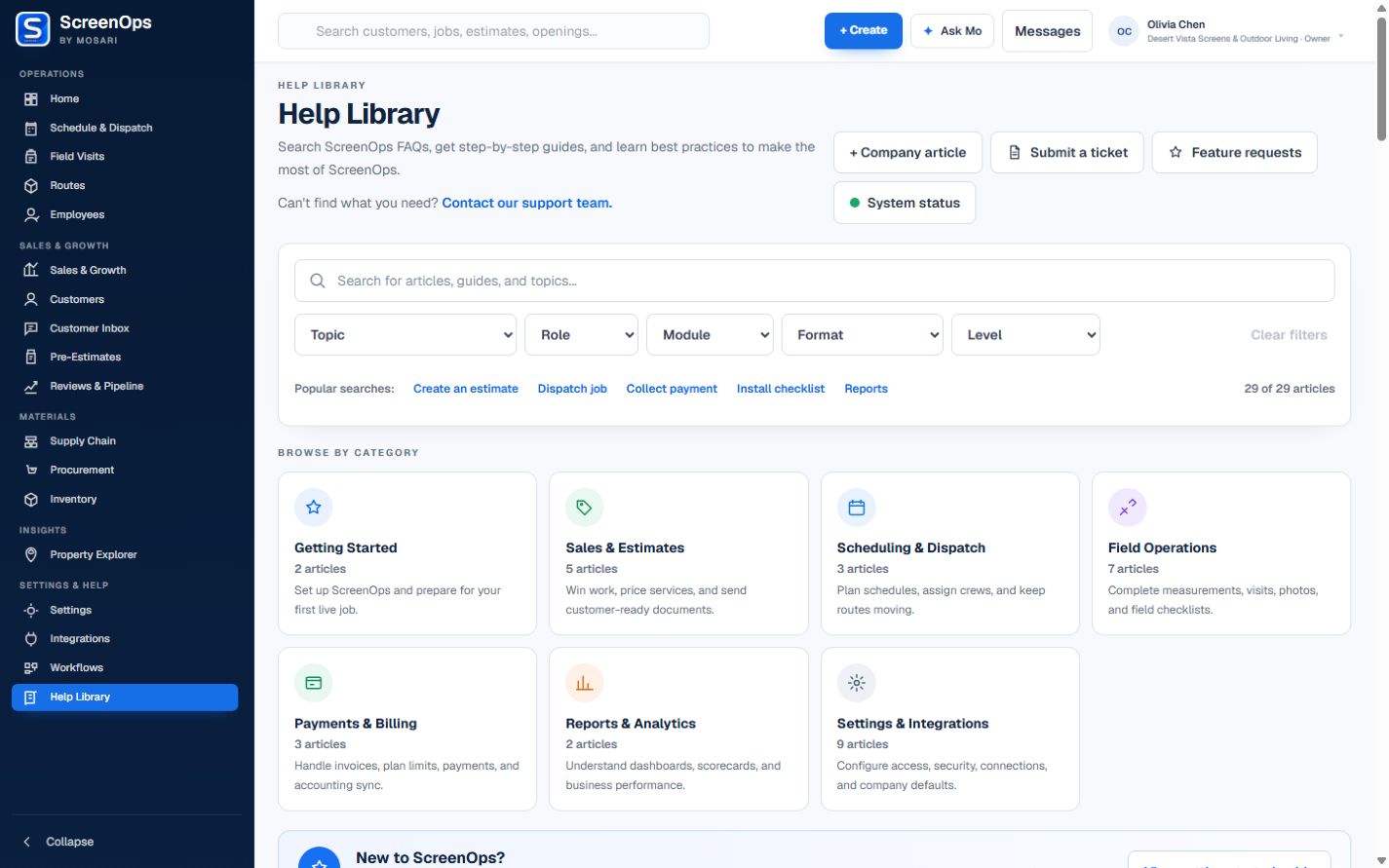Click the Scheduling & Dispatch calendar card icon
The width and height of the screenshot is (1389, 868).
coord(857,508)
